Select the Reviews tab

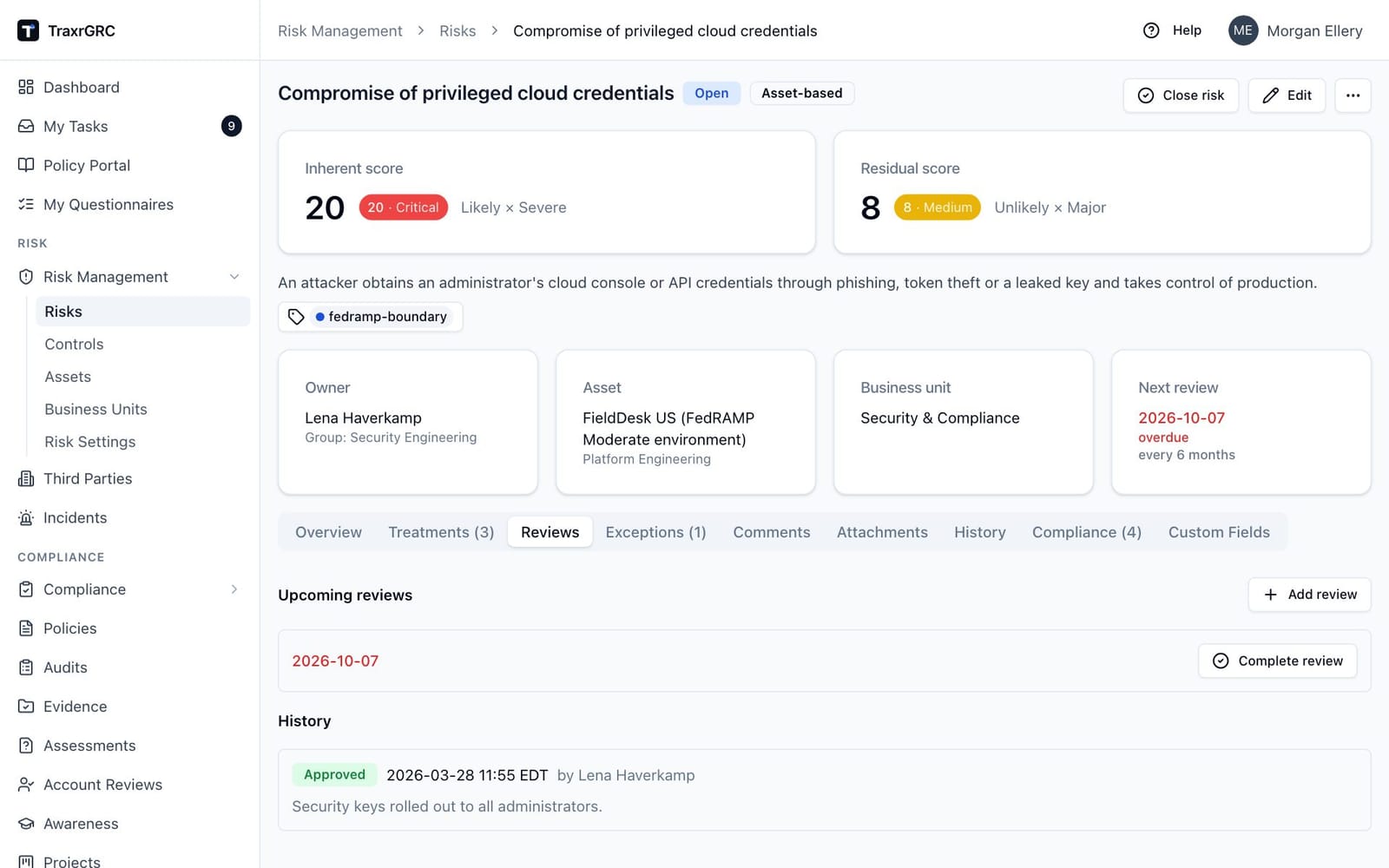tap(550, 532)
